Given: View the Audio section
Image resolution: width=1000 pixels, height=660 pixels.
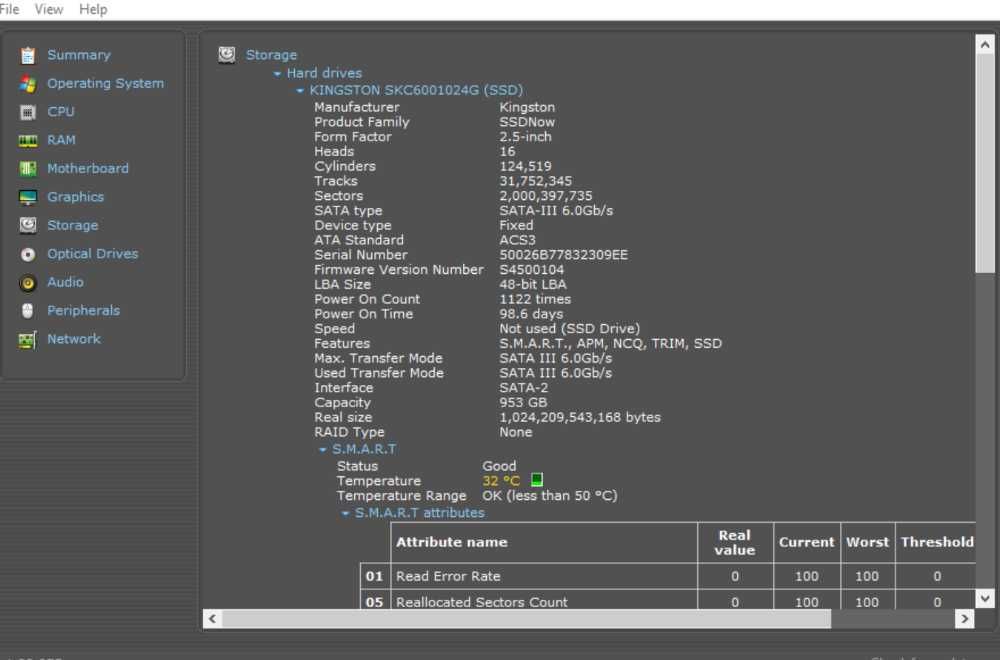Looking at the screenshot, I should click(65, 282).
